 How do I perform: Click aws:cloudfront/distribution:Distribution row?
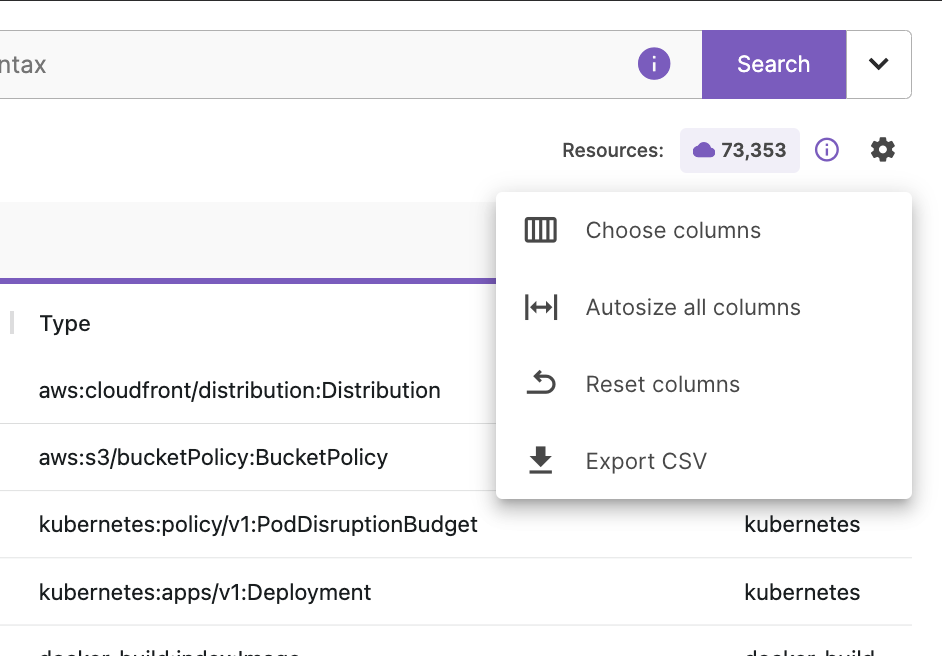240,390
